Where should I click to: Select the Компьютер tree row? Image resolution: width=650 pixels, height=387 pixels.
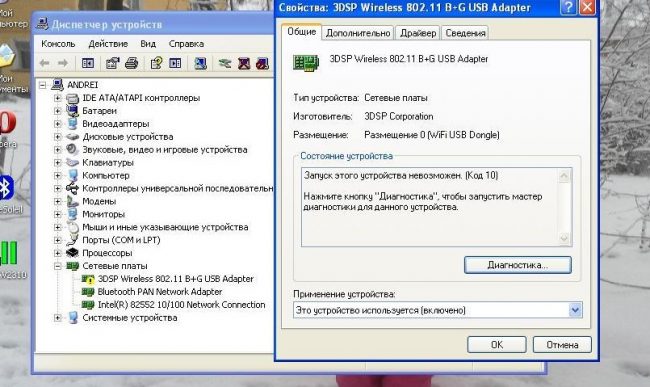click(x=106, y=175)
